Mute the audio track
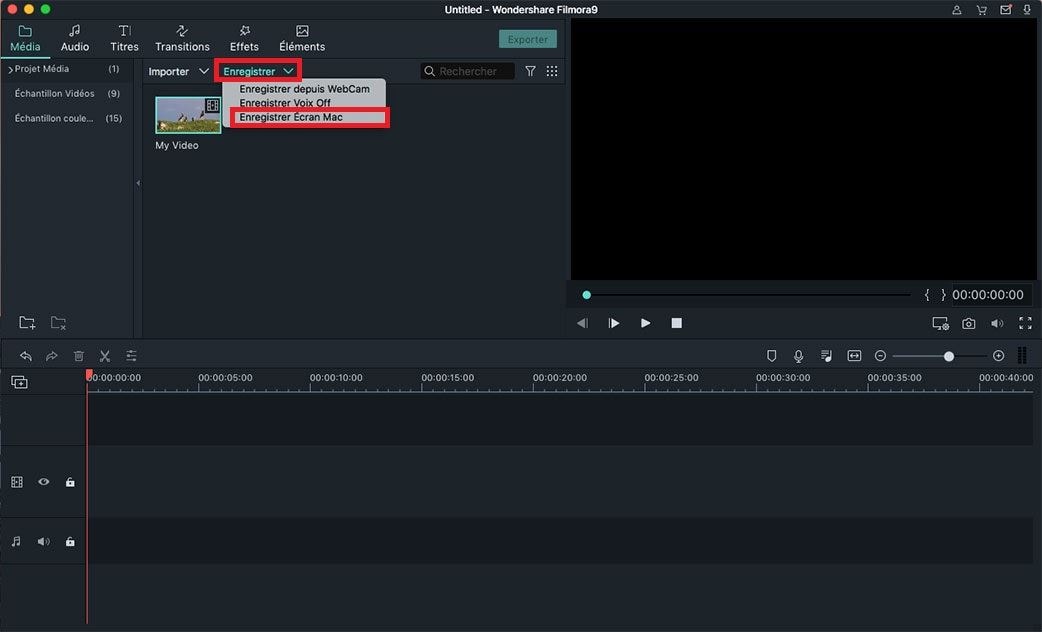This screenshot has width=1042, height=632. point(44,542)
